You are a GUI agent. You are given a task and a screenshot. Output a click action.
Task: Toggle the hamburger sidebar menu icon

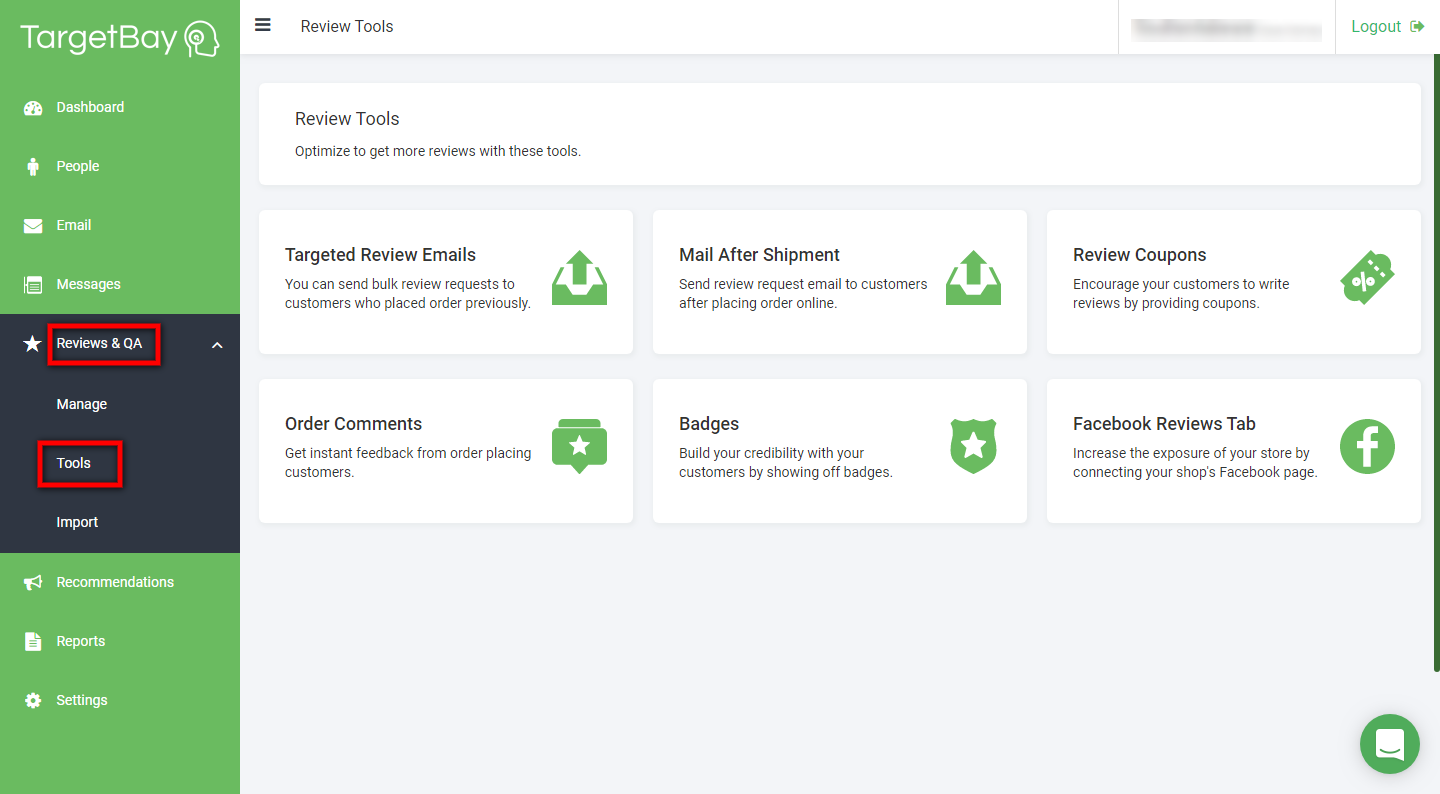(263, 25)
